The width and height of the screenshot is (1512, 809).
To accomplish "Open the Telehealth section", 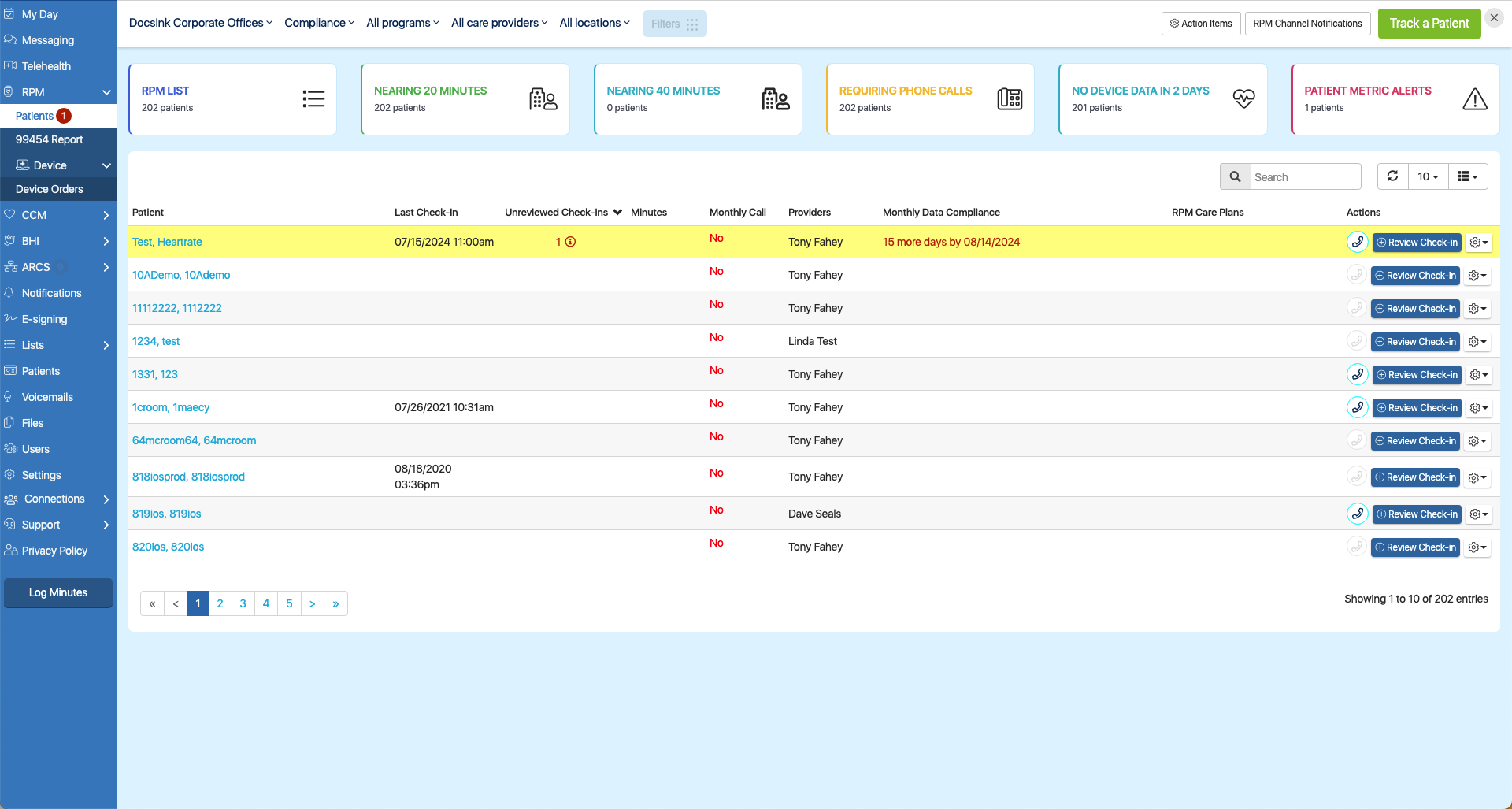I will (x=47, y=66).
